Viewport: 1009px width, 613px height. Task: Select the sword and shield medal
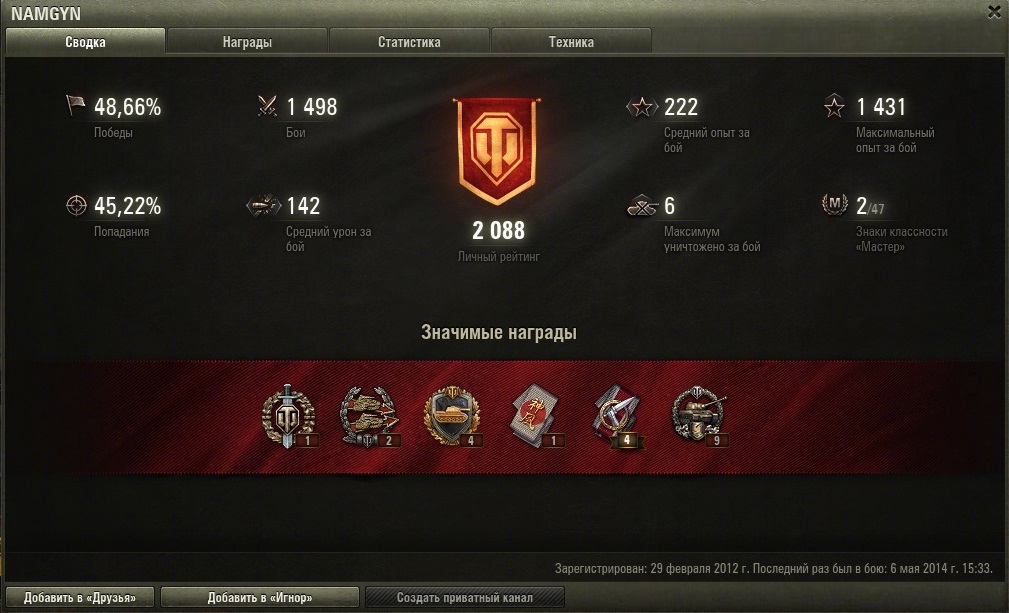[x=289, y=416]
